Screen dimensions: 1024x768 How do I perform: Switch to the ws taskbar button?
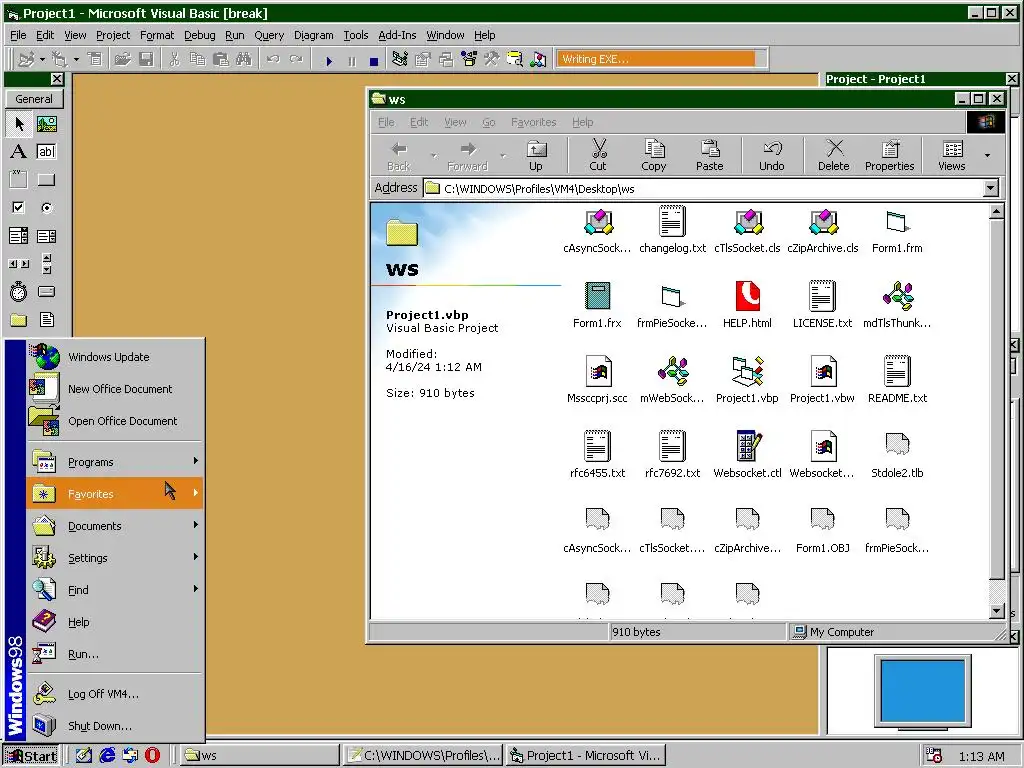point(259,756)
